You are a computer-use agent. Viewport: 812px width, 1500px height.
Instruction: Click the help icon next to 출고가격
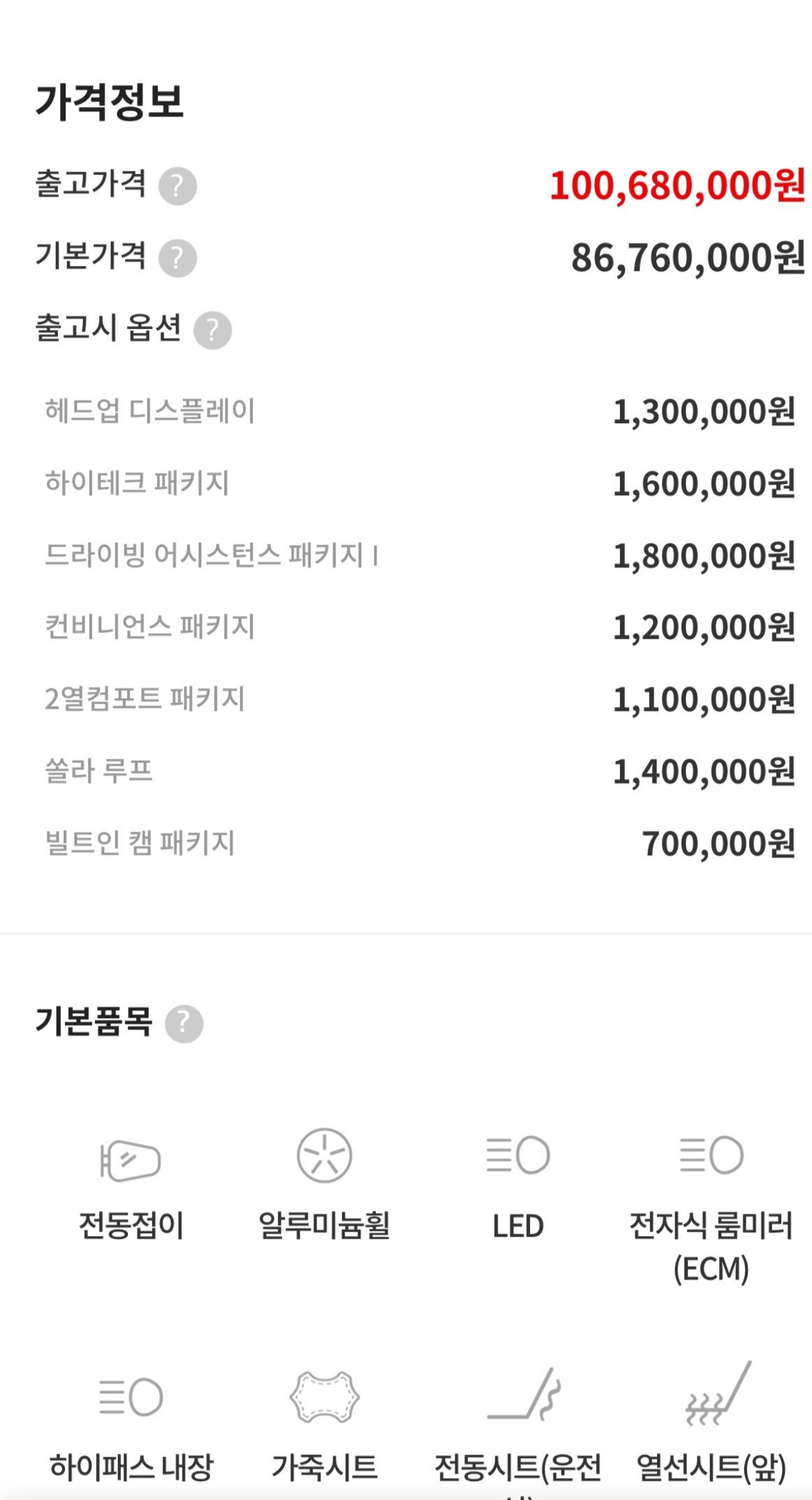click(x=177, y=186)
